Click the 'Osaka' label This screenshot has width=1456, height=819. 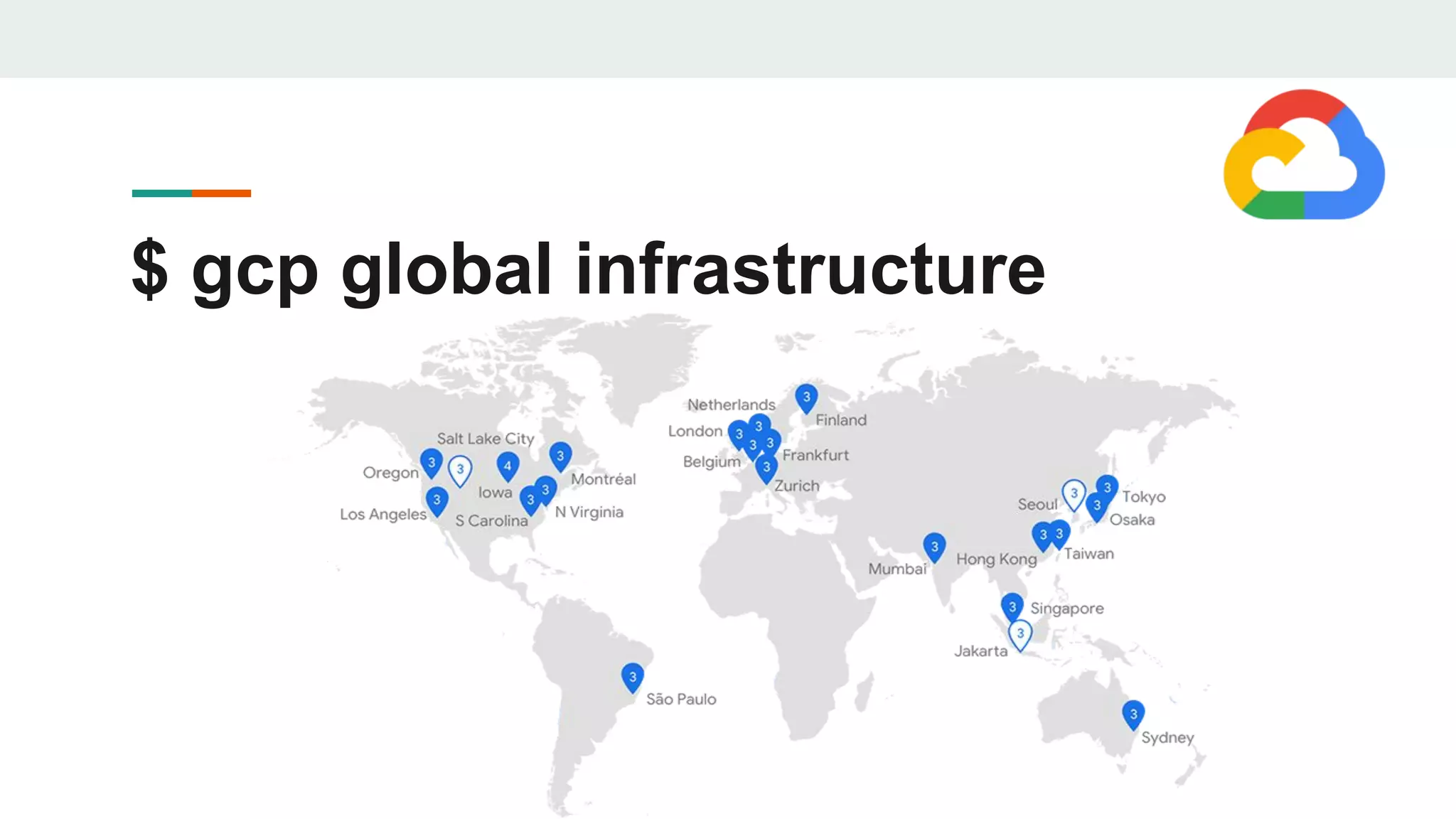[x=1133, y=520]
